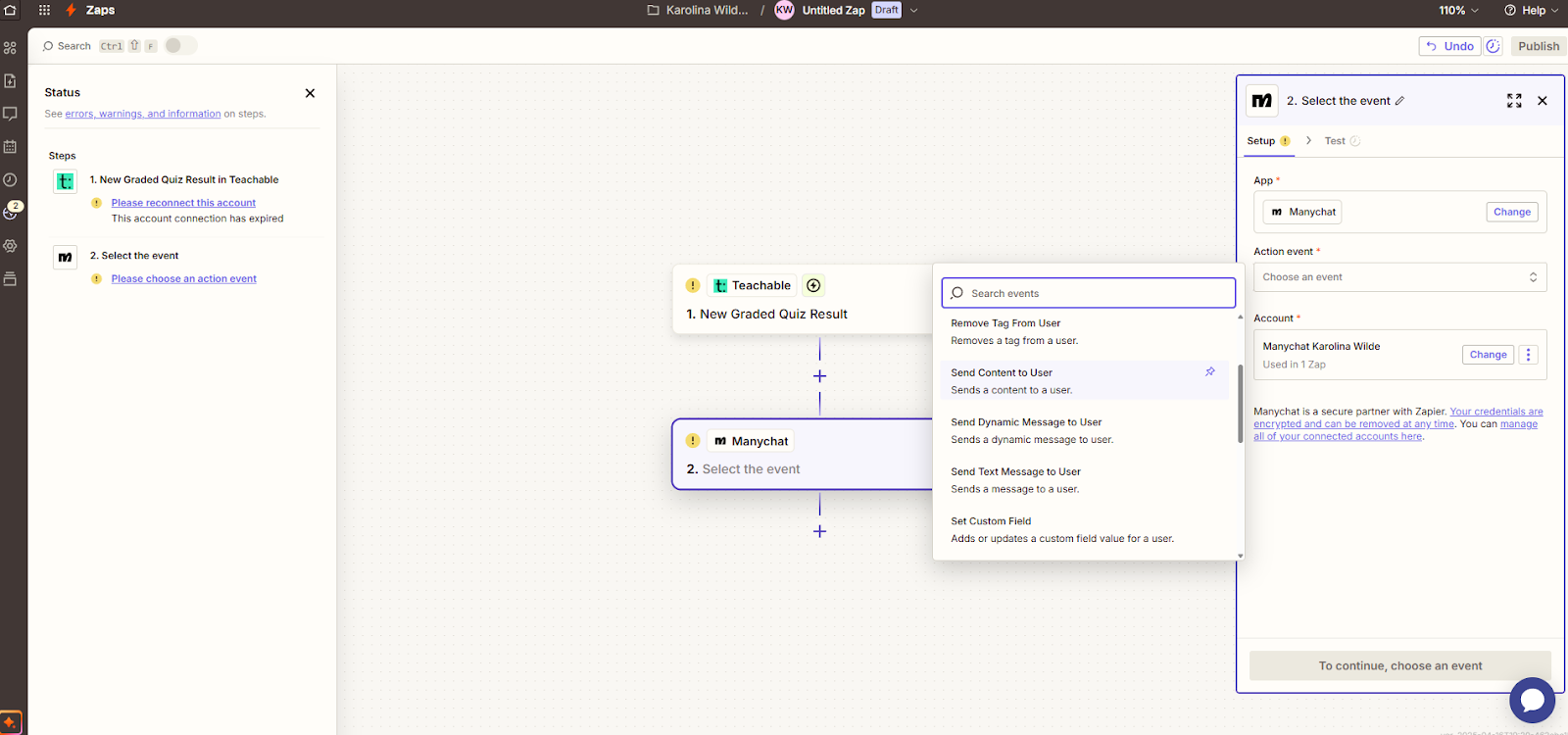This screenshot has width=1568, height=735.
Task: Click the Manychat icon in Status steps
Action: (65, 258)
